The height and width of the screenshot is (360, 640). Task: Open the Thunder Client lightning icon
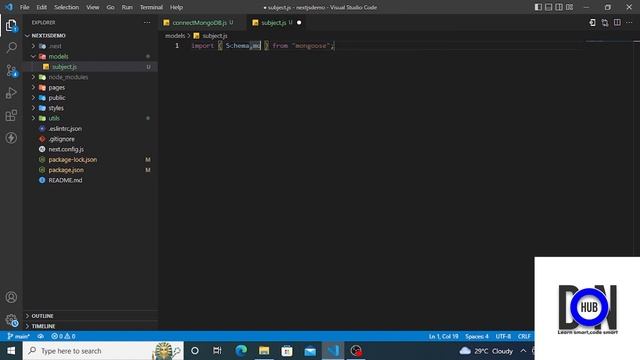click(x=11, y=138)
